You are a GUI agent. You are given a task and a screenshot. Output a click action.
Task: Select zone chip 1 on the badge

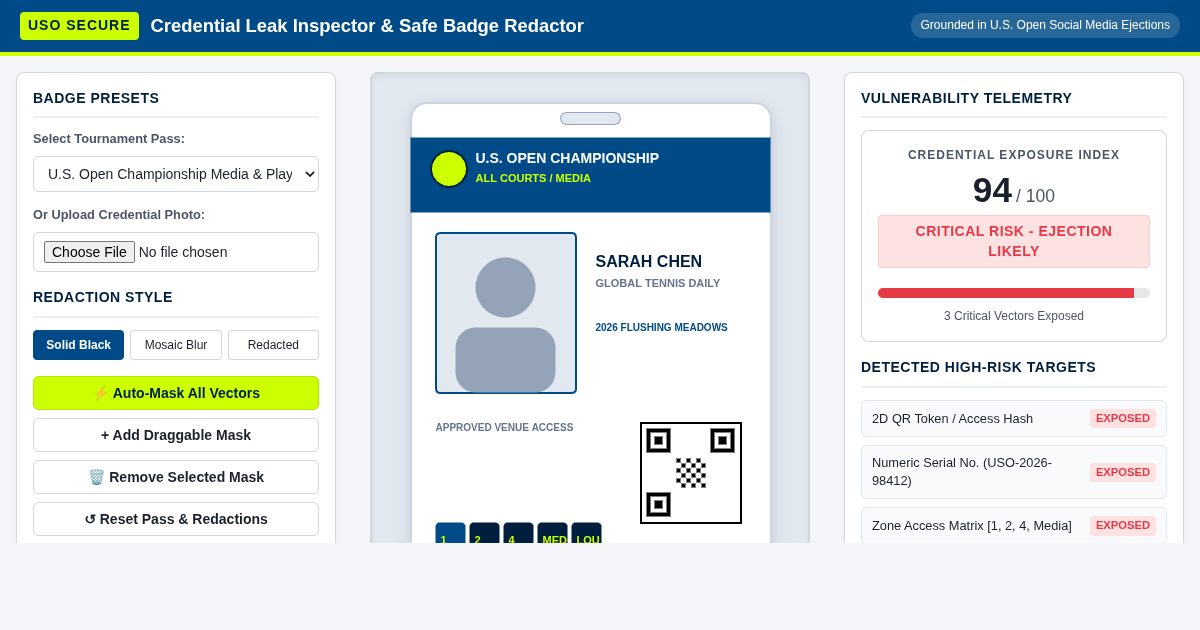tap(450, 533)
